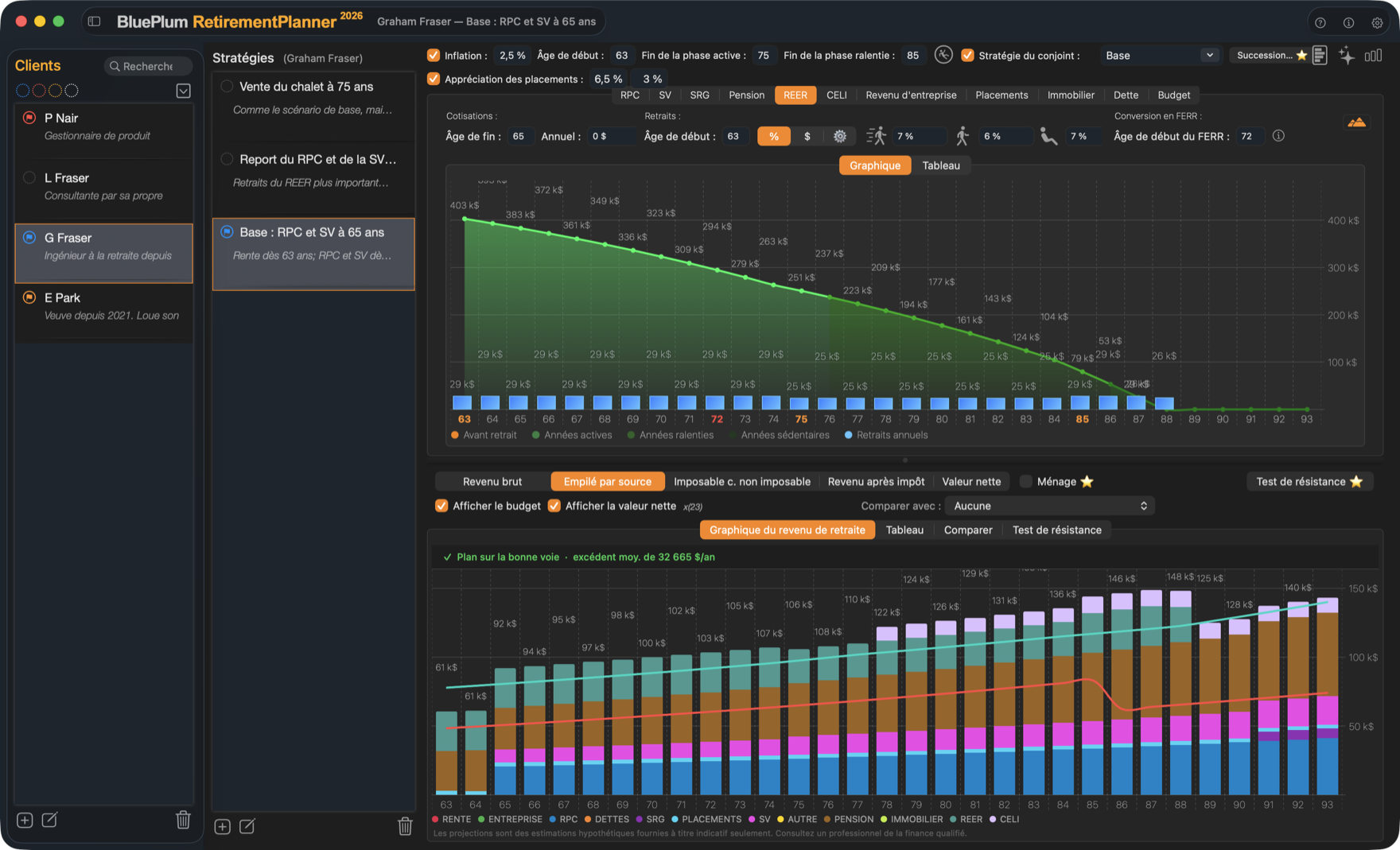Switch withdrawals to dollar mode

coord(807,136)
